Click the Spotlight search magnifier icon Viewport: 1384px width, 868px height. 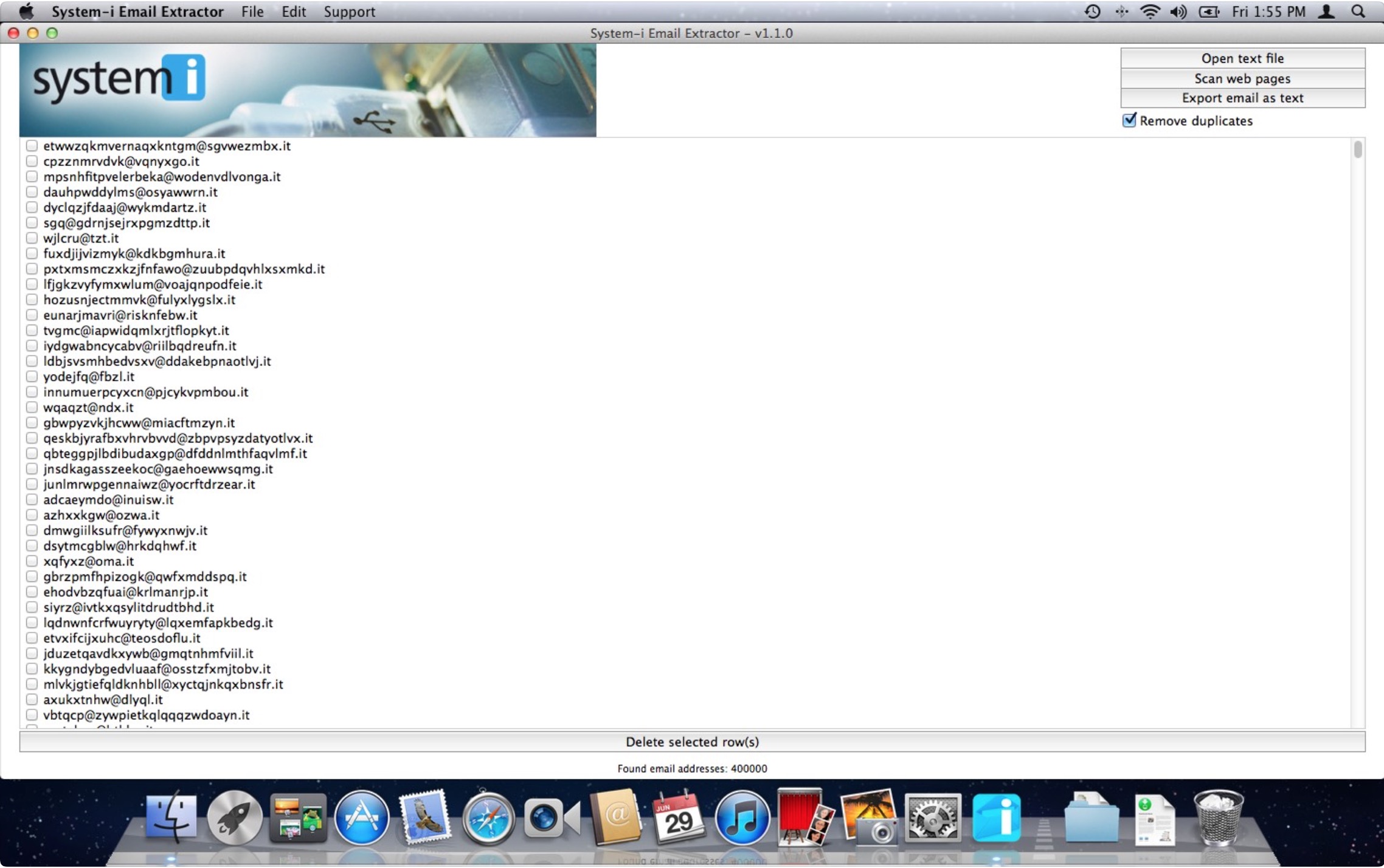pos(1358,12)
